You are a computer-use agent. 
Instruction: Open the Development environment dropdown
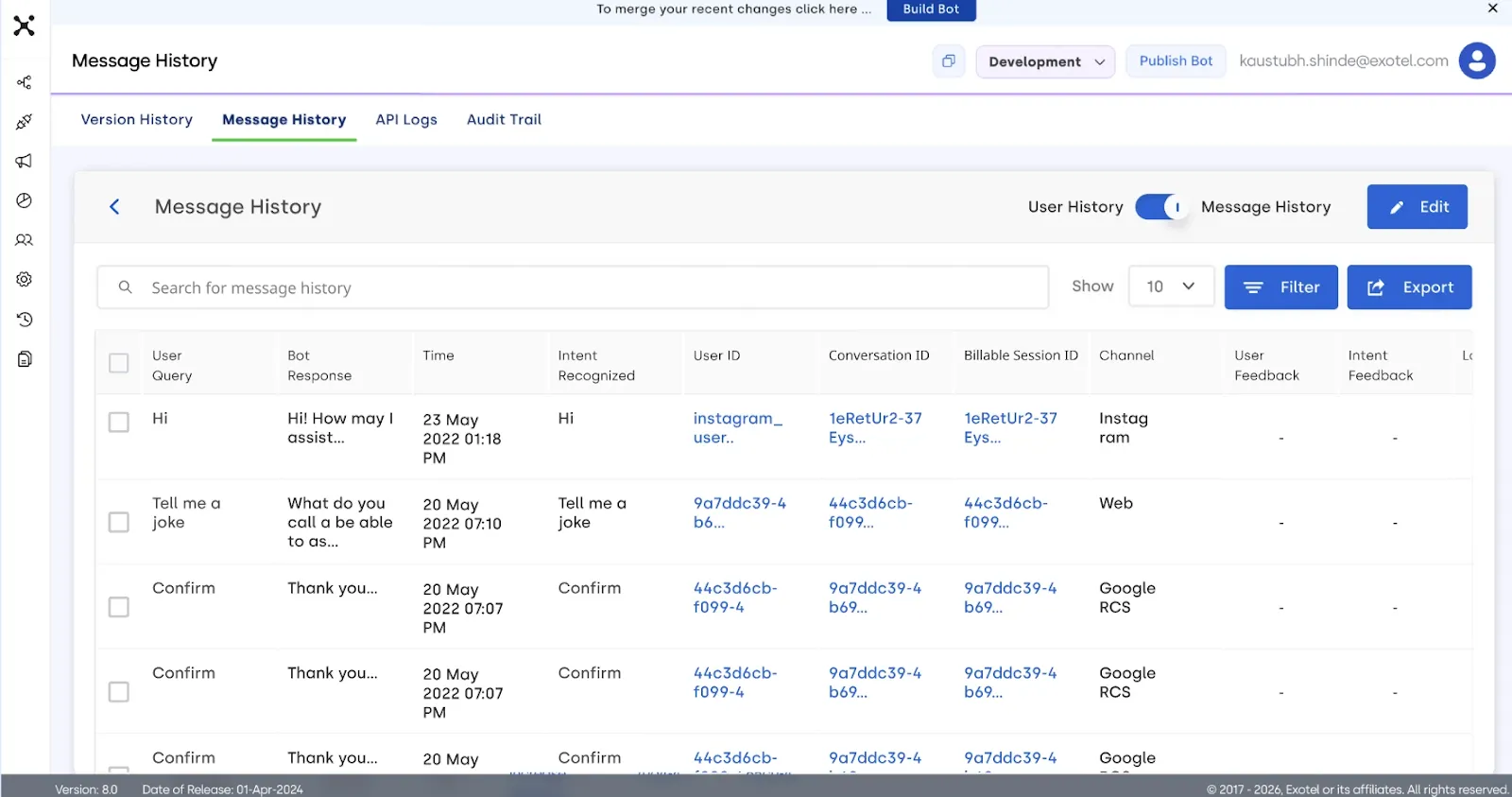tap(1045, 61)
